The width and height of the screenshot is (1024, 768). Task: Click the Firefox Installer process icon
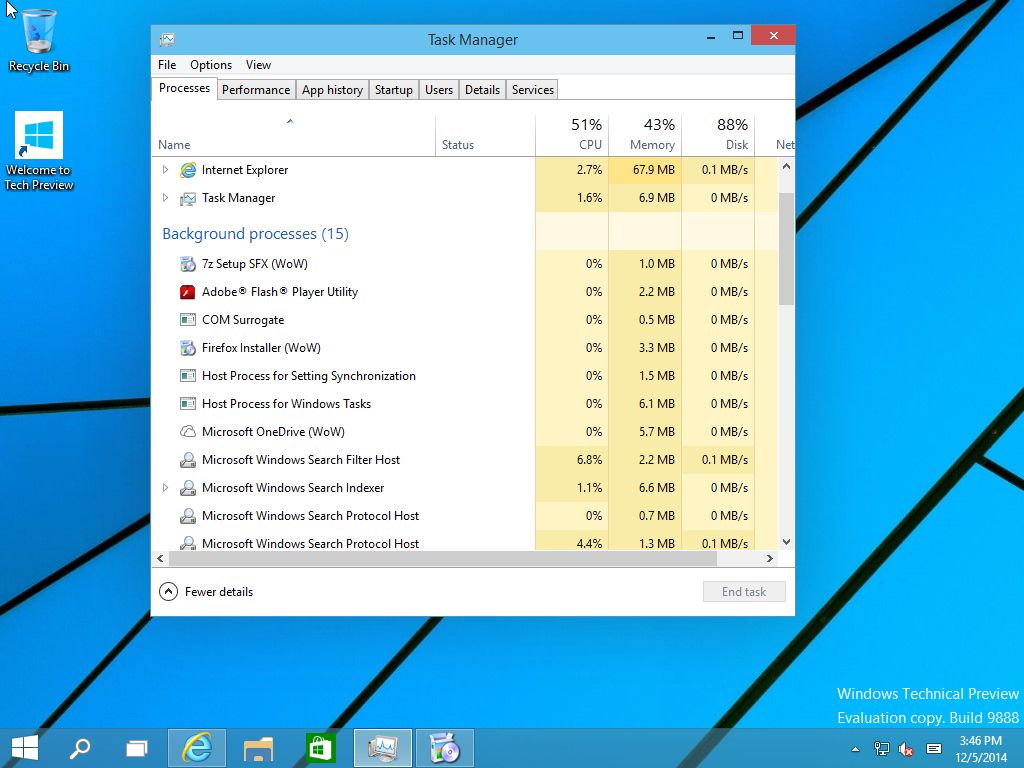[188, 348]
